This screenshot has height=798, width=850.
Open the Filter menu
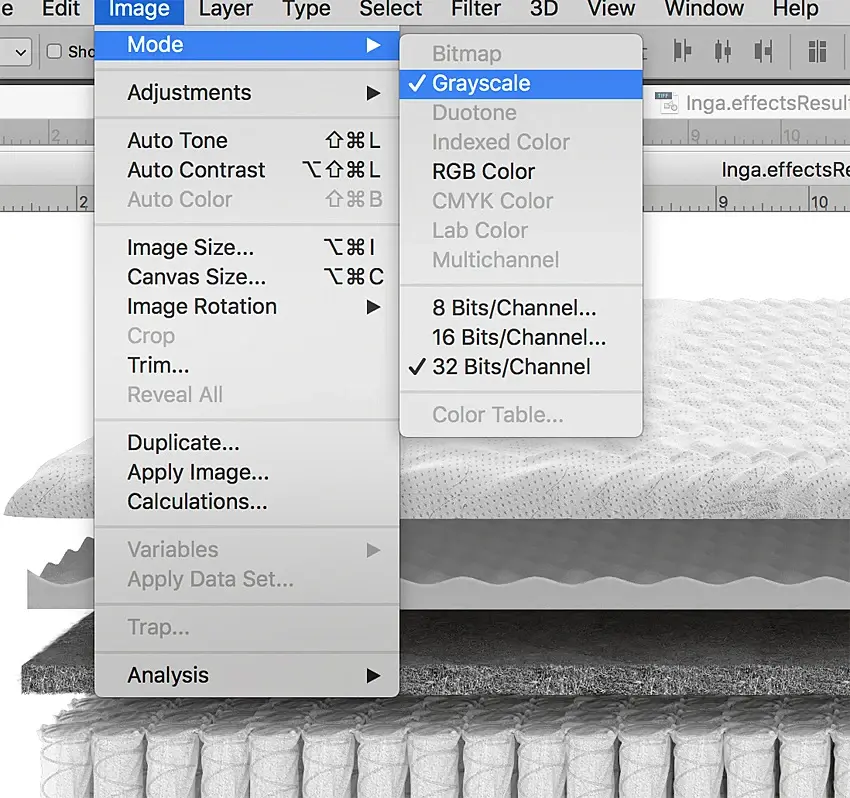pyautogui.click(x=476, y=9)
